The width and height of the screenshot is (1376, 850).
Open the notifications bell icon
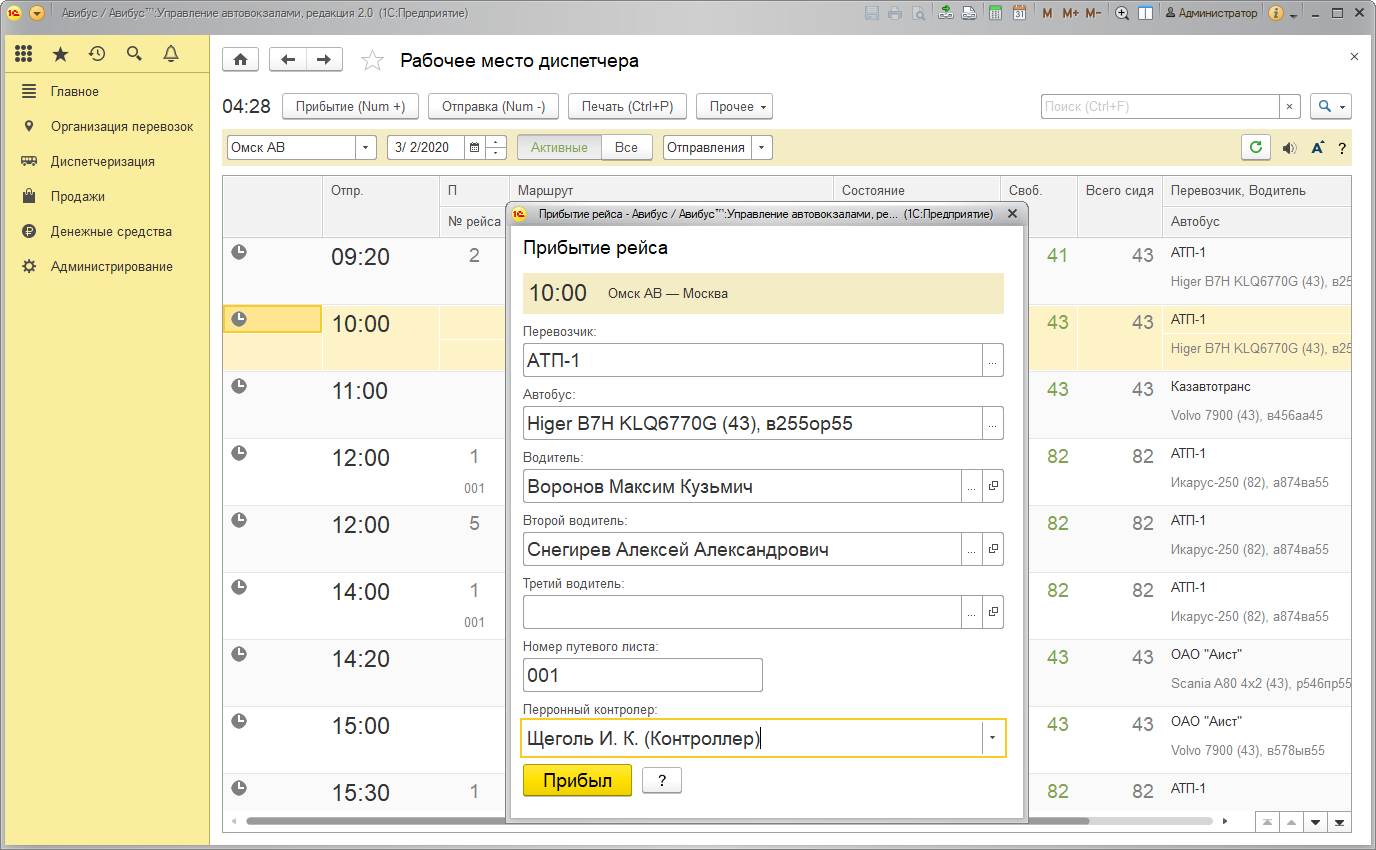[171, 54]
